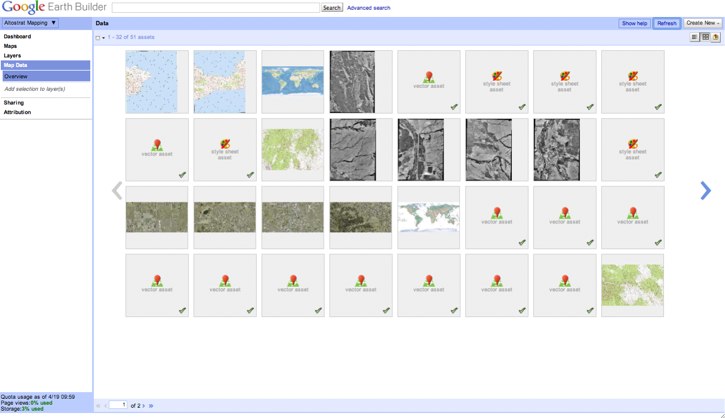The width and height of the screenshot is (725, 418).
Task: Expand the Create New dropdown
Action: (x=702, y=22)
